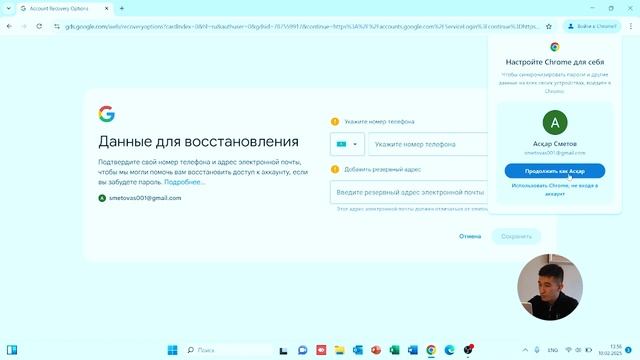This screenshot has height=360, width=640.
Task: Select the Account Recovery Options tab
Action: click(x=64, y=8)
